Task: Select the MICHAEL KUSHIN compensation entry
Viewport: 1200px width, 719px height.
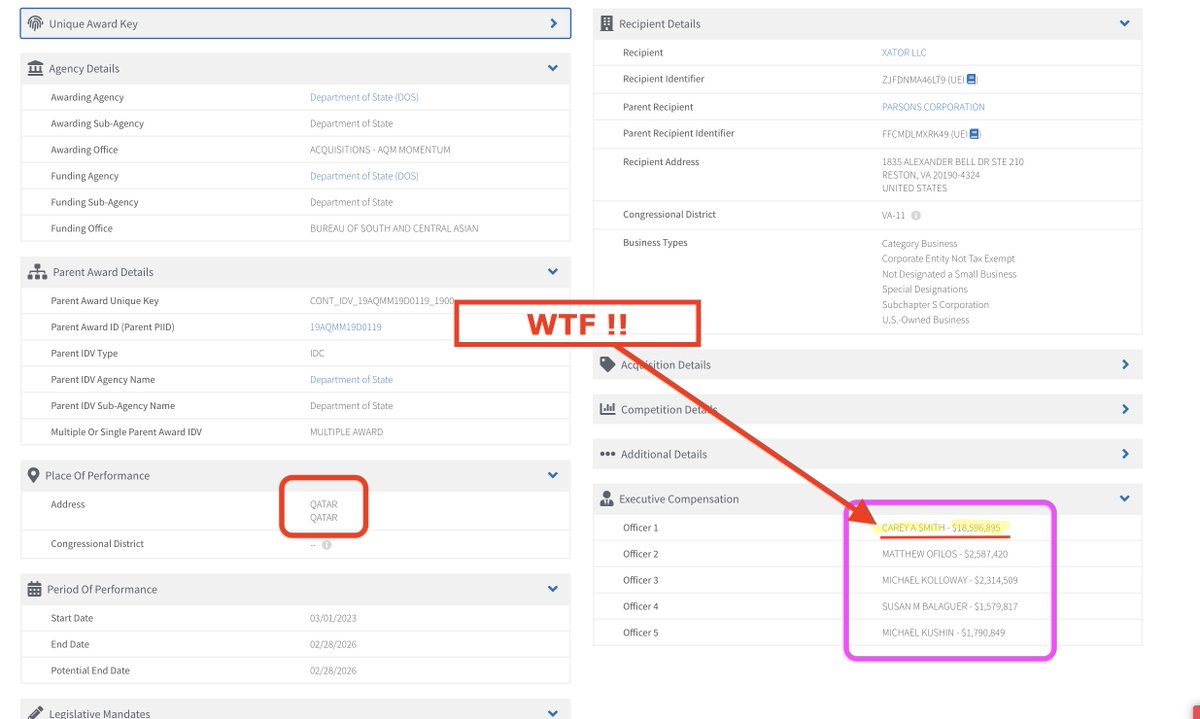Action: [x=944, y=632]
